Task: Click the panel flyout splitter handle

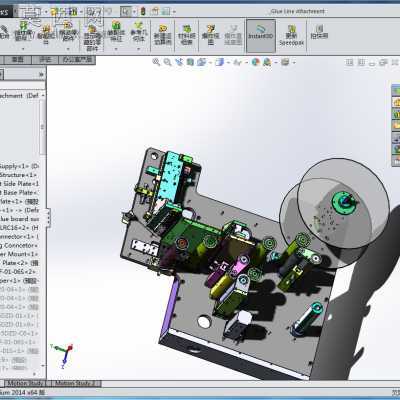Action: (x=49, y=218)
